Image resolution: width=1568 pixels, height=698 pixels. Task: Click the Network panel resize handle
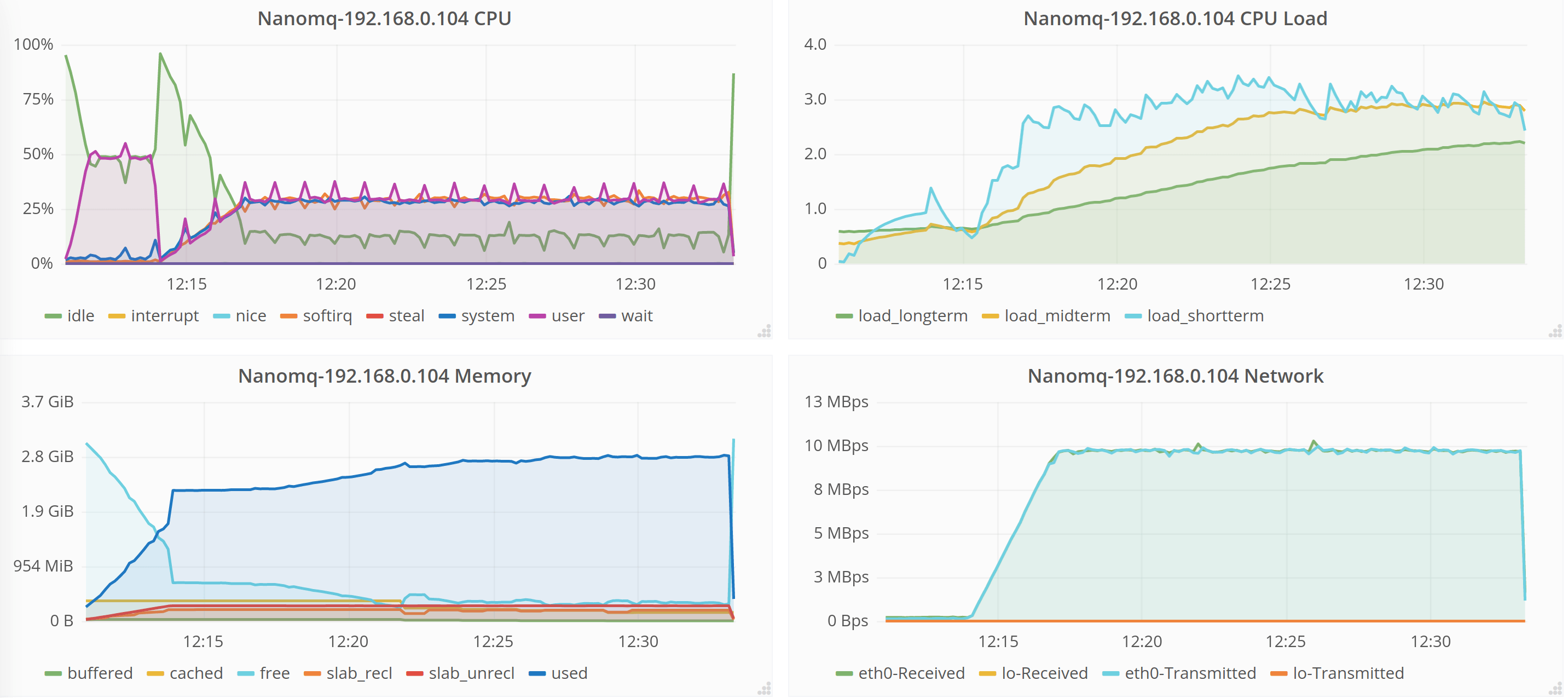click(1555, 689)
